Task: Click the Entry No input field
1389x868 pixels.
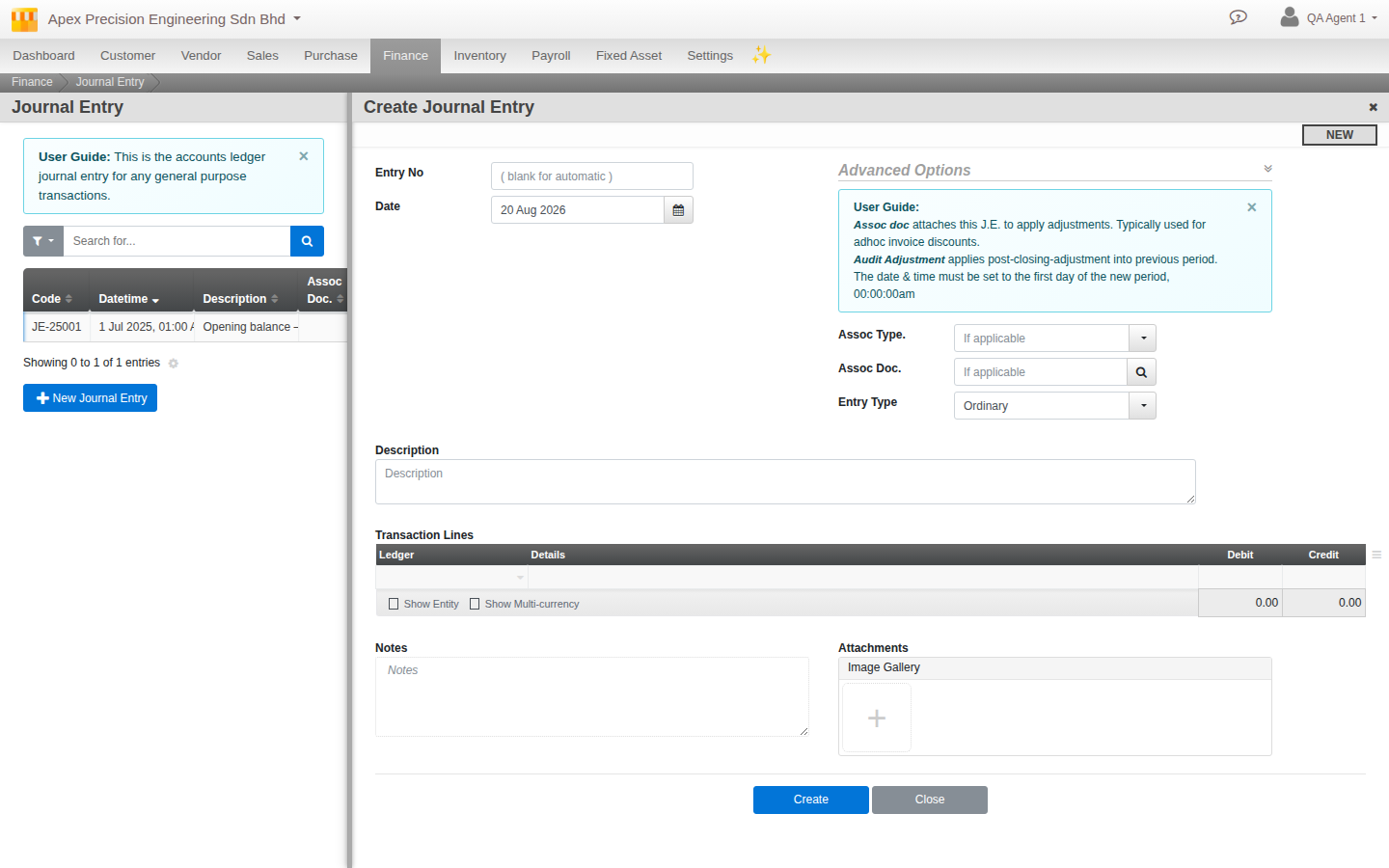Action: [592, 176]
